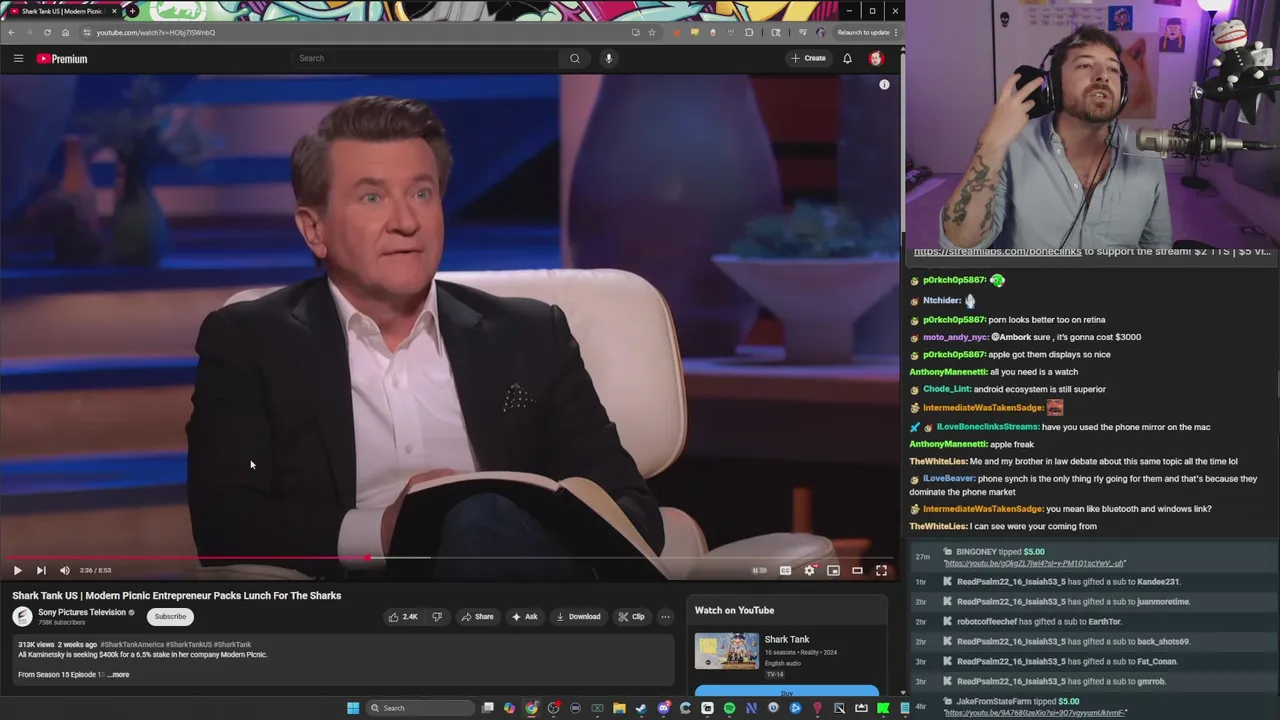Go to YouTube Premium home logo

coord(62,59)
